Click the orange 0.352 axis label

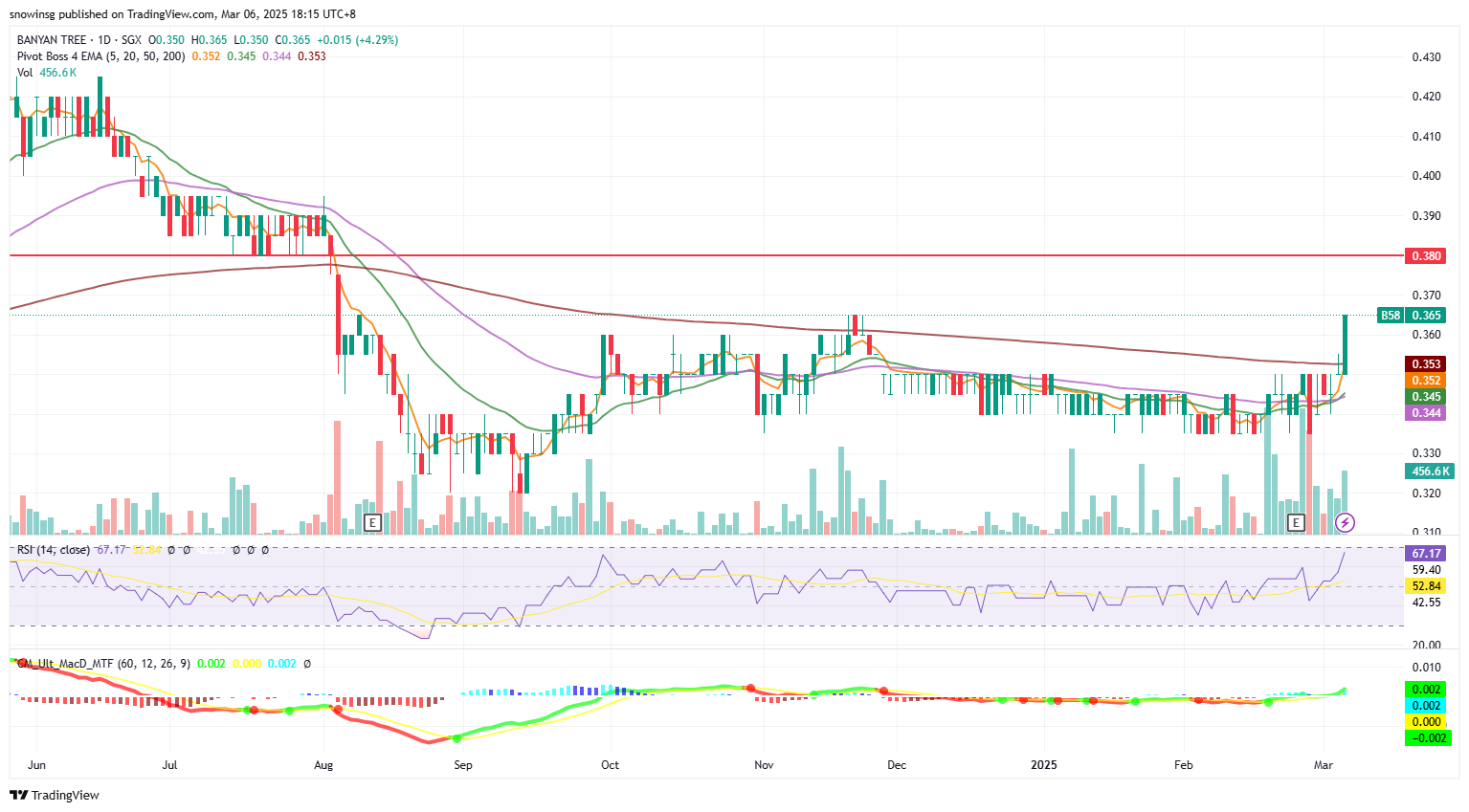pos(1427,380)
